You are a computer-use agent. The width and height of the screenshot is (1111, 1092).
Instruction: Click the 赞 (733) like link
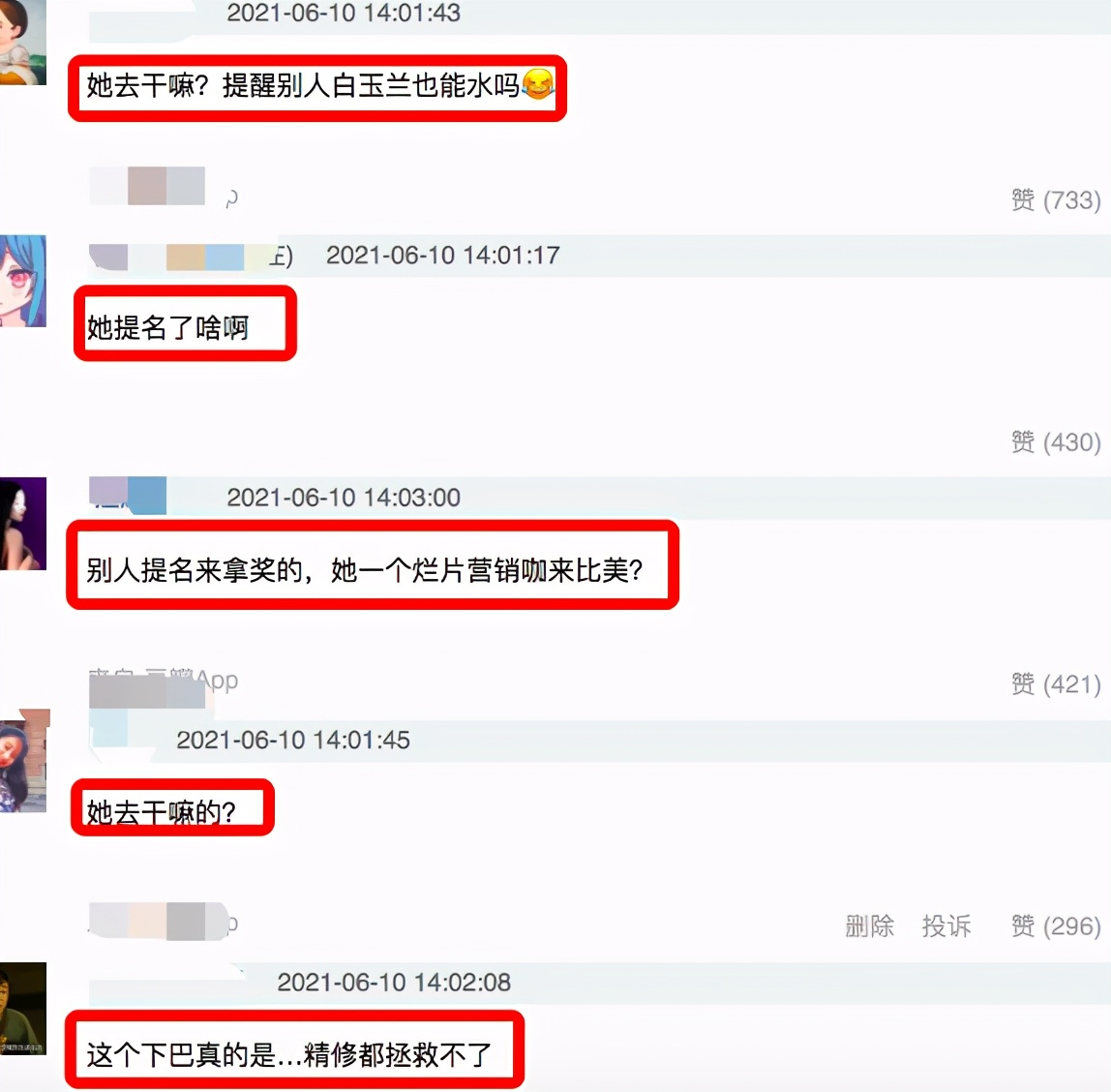tap(1056, 199)
